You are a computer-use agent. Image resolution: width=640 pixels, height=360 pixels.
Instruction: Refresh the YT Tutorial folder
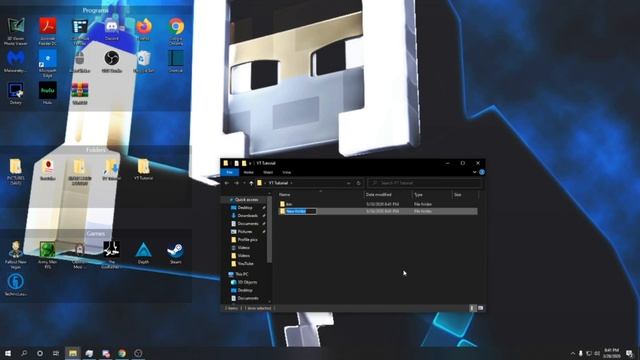358,183
